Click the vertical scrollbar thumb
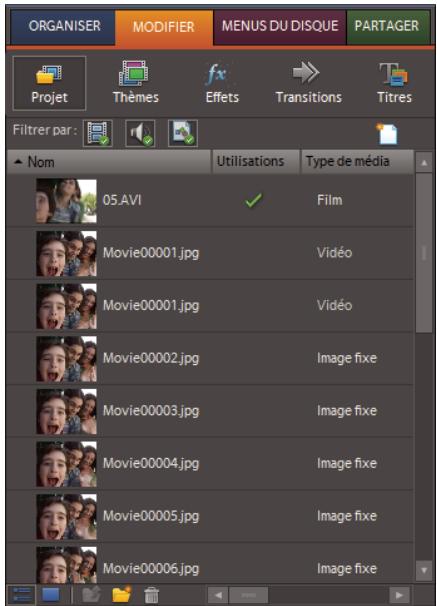Viewport: 437px width, 606px height. (424, 253)
